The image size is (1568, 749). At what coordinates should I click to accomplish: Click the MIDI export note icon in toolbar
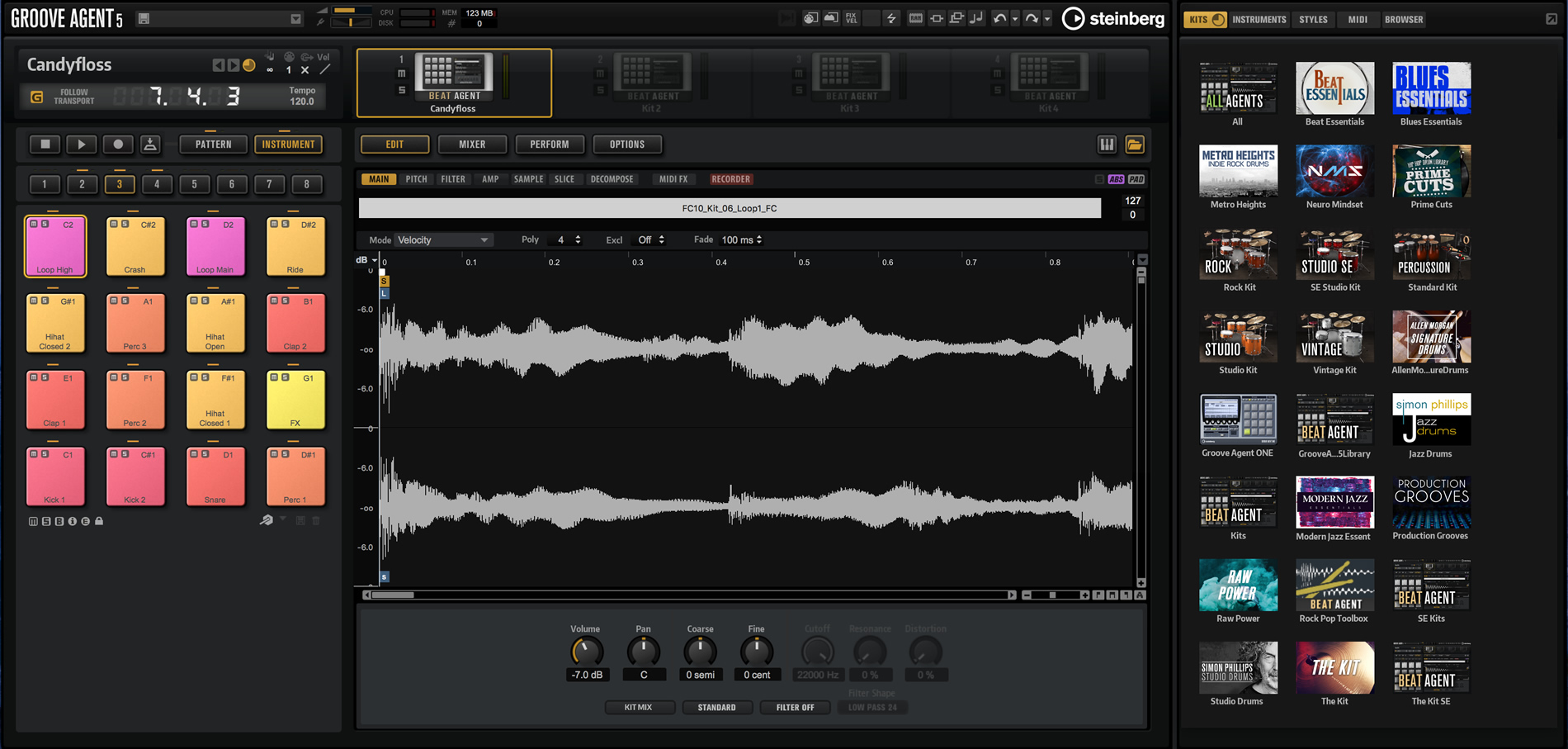(976, 17)
